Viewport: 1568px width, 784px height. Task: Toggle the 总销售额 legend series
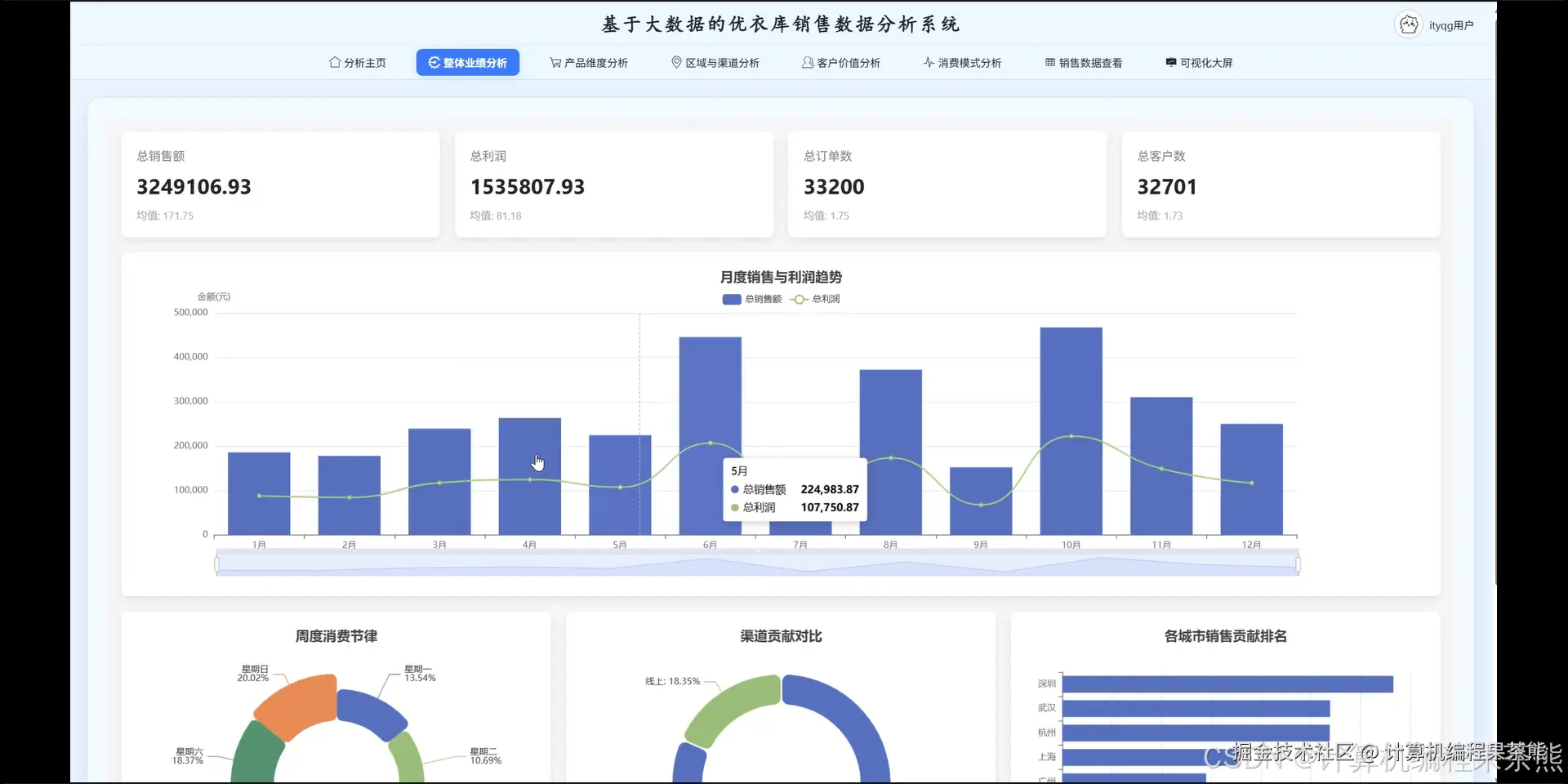pyautogui.click(x=752, y=299)
